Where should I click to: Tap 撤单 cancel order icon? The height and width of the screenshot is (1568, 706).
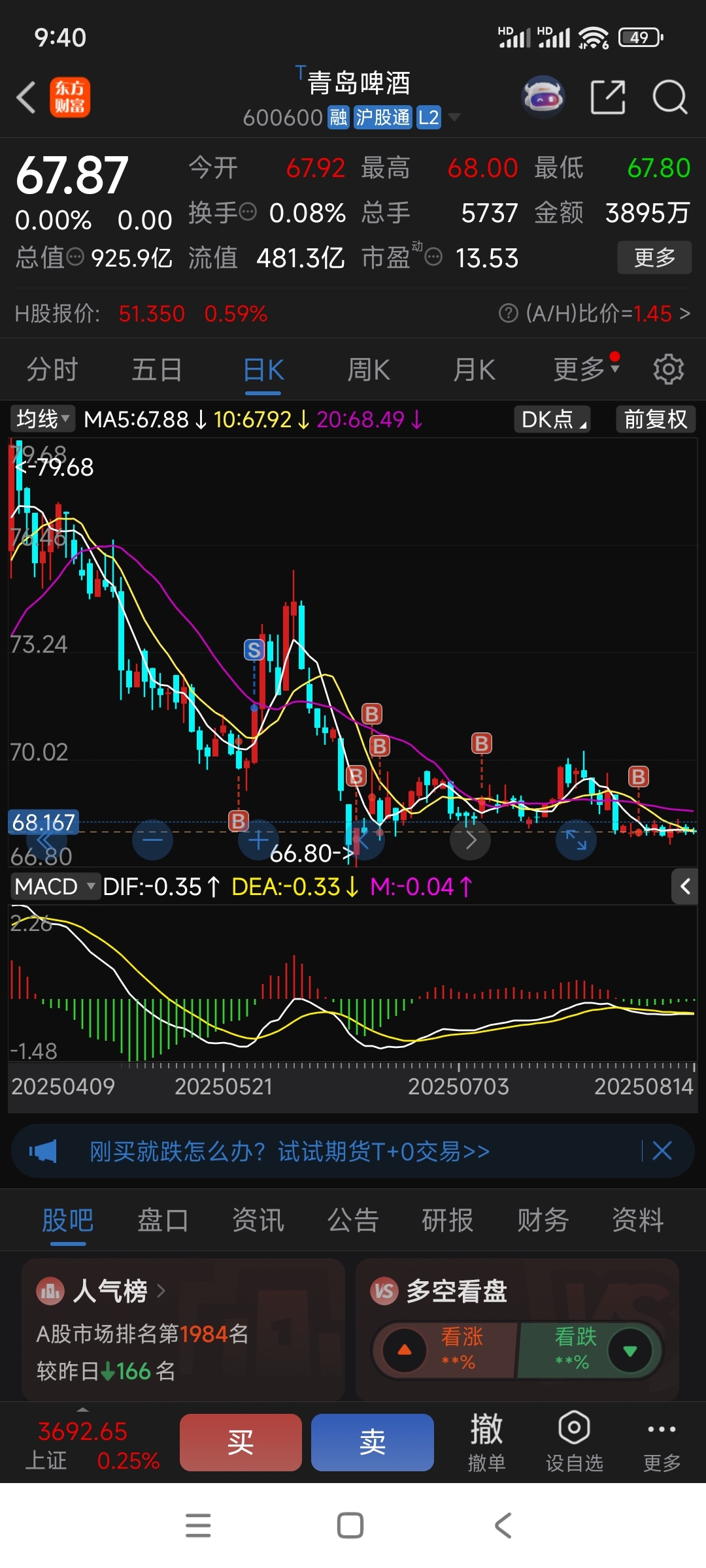coord(486,1441)
